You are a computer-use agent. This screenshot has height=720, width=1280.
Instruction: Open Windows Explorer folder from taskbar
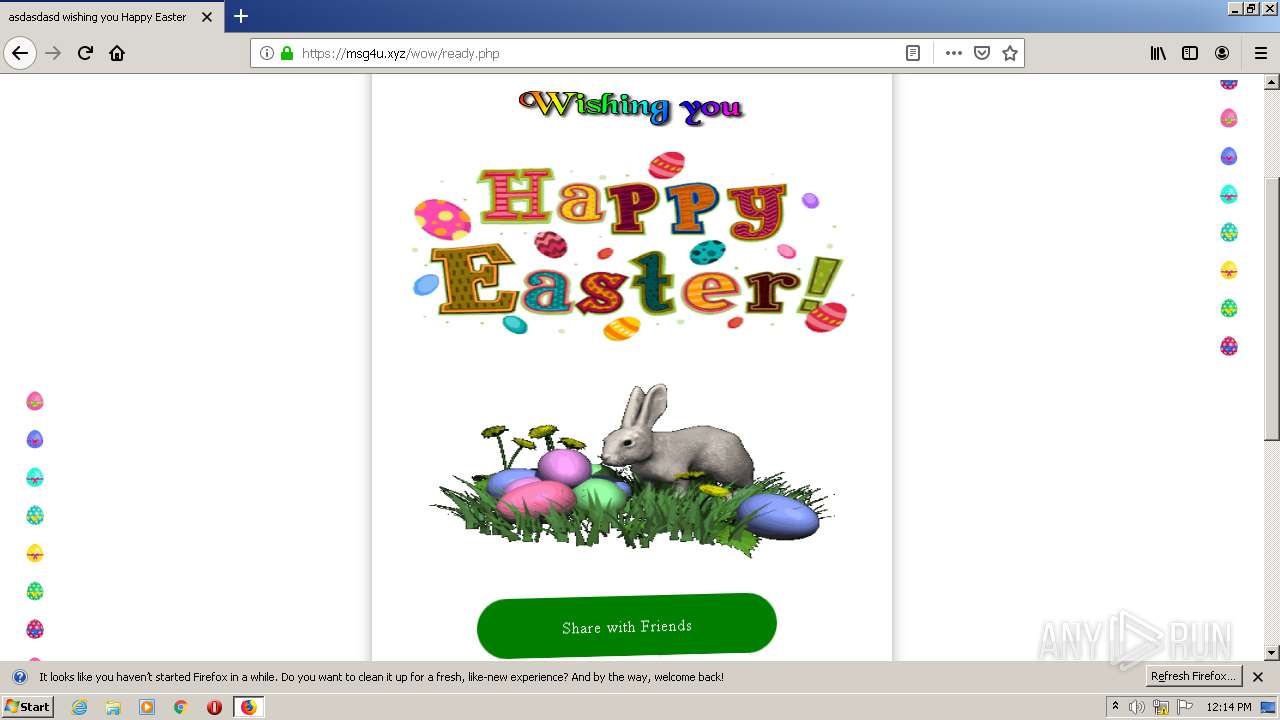click(x=113, y=707)
